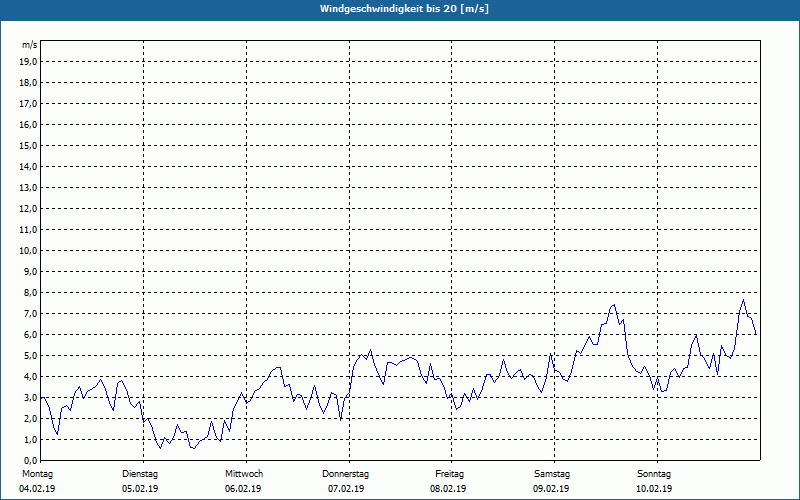Select the 7,0 axis label
800x500 pixels.
[x=30, y=314]
